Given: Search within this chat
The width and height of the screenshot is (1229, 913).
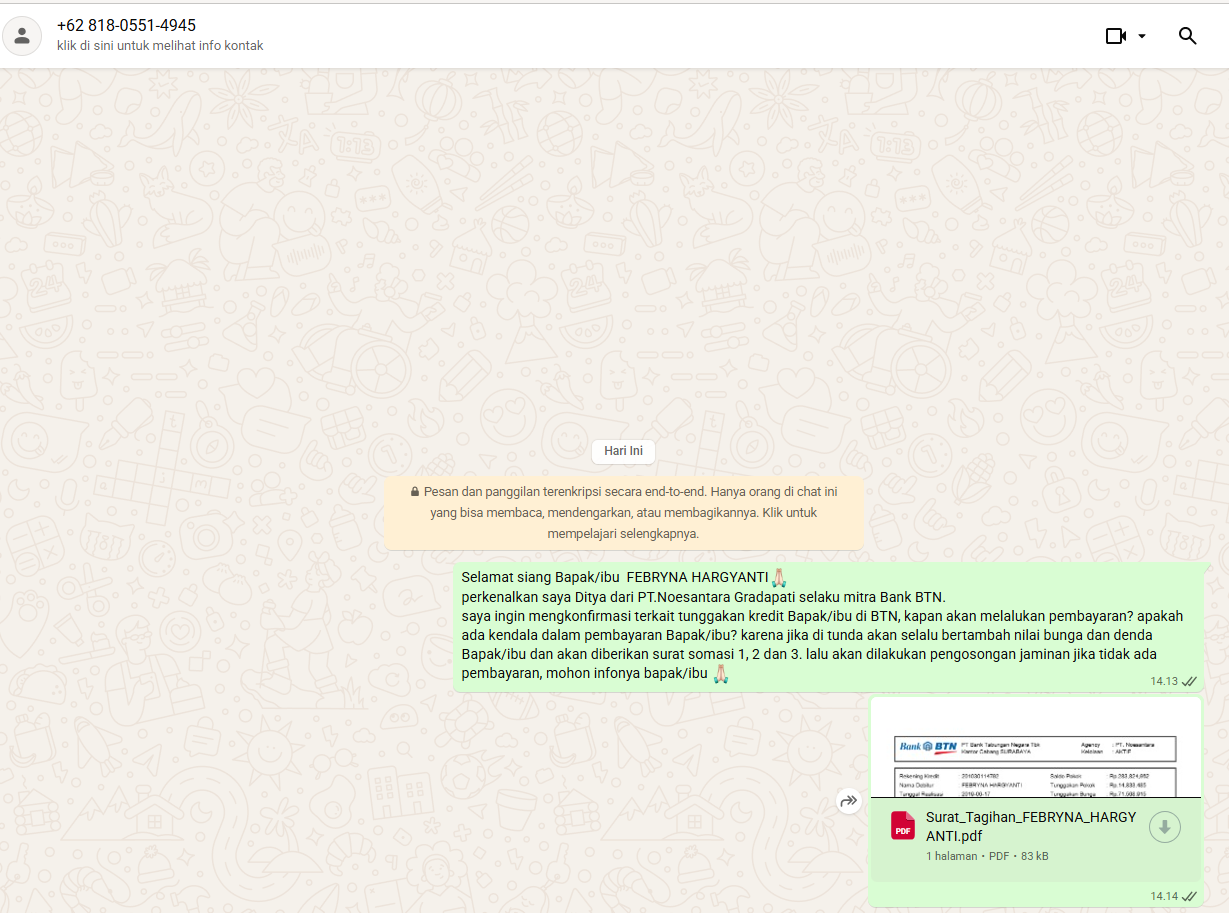Looking at the screenshot, I should coord(1187,36).
